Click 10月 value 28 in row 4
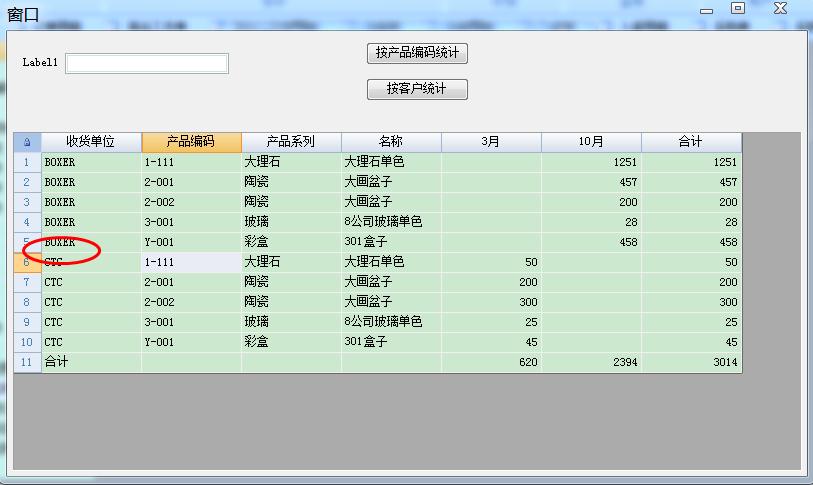The height and width of the screenshot is (485, 813). pyautogui.click(x=592, y=223)
